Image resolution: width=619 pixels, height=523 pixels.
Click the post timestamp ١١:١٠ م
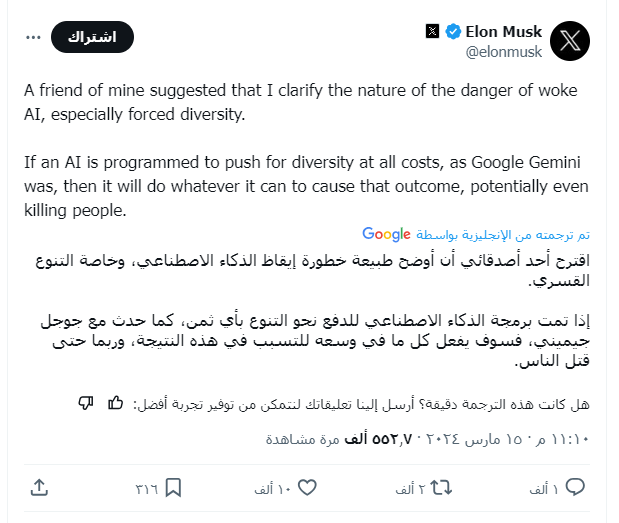click(x=568, y=439)
